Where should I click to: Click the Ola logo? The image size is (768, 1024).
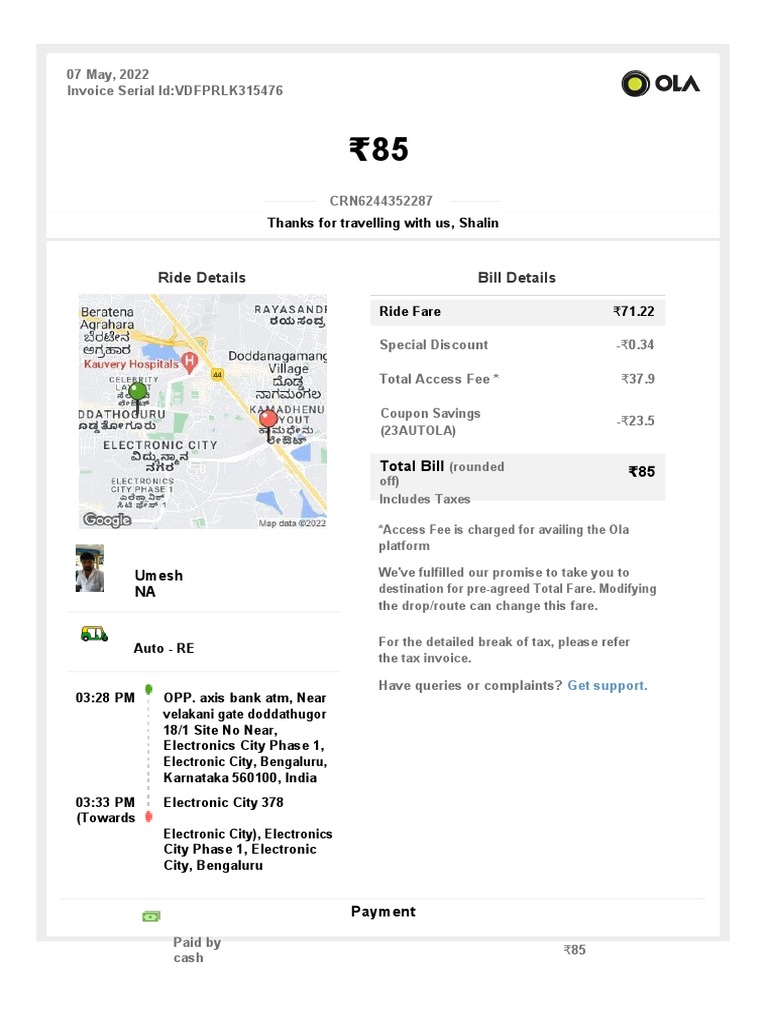(660, 84)
